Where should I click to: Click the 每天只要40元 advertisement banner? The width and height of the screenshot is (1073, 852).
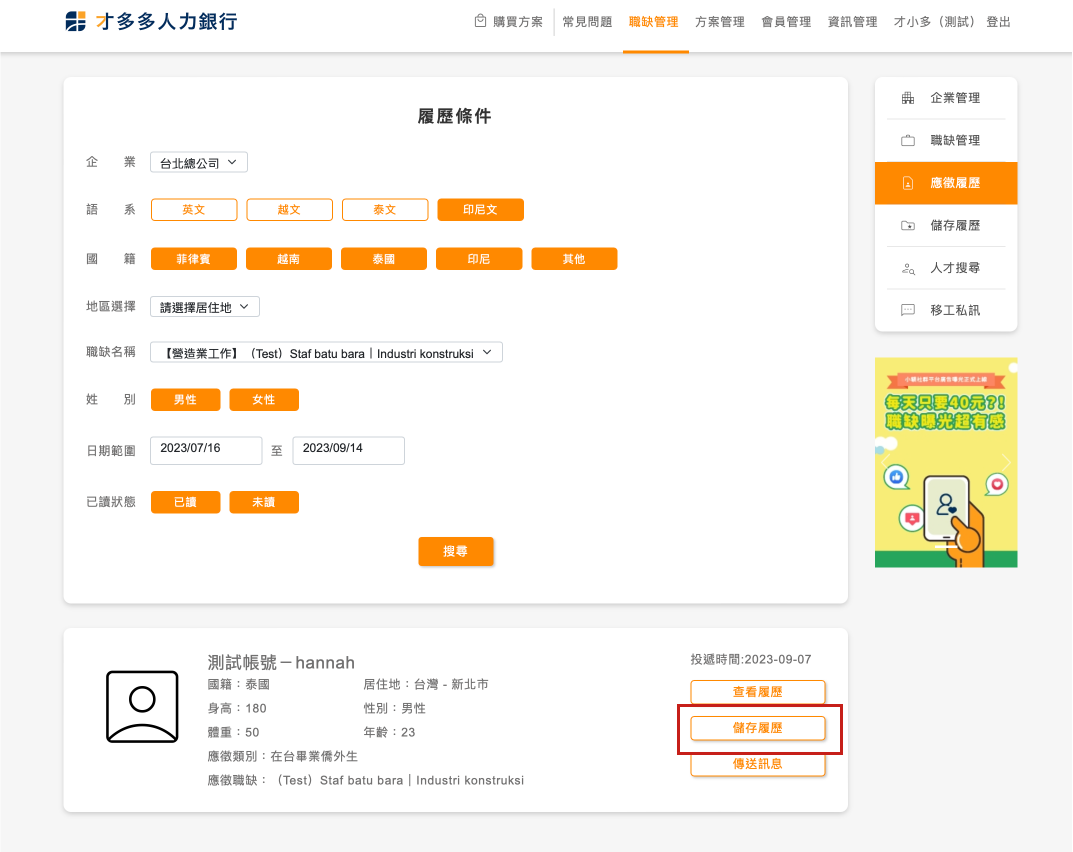pos(946,462)
